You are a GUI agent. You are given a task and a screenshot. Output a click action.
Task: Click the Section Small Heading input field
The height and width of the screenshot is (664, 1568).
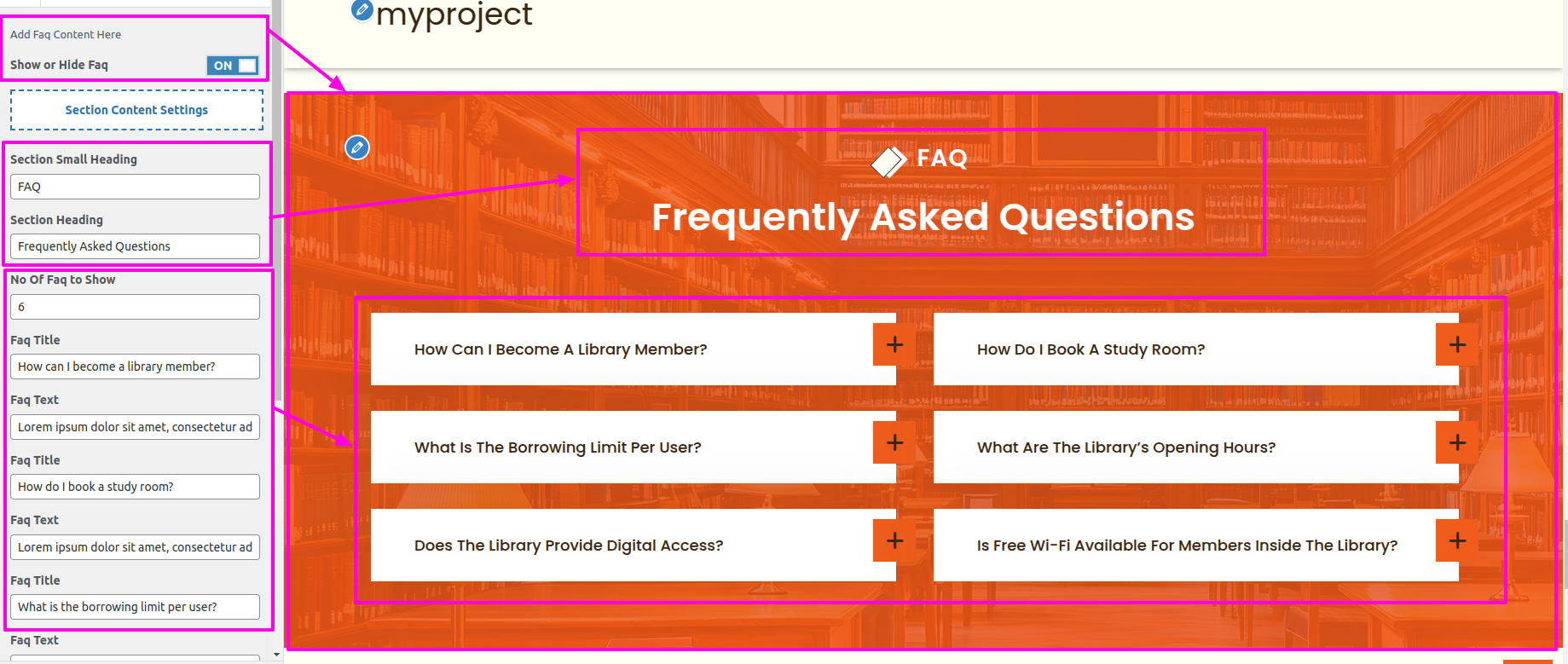point(135,187)
